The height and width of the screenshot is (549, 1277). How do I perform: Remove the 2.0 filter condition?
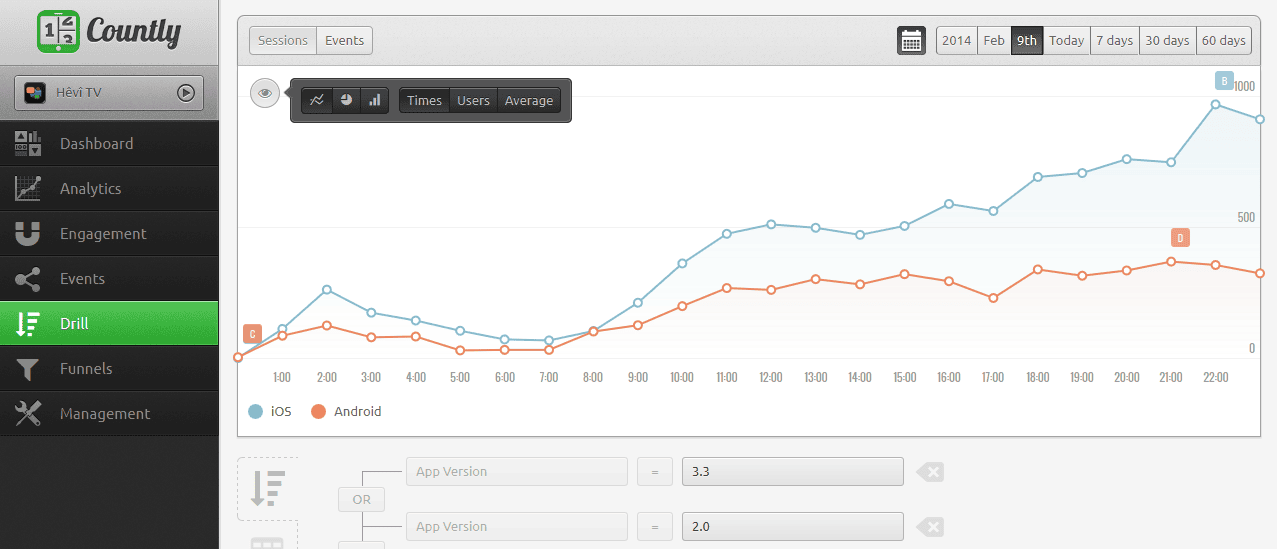pos(930,526)
